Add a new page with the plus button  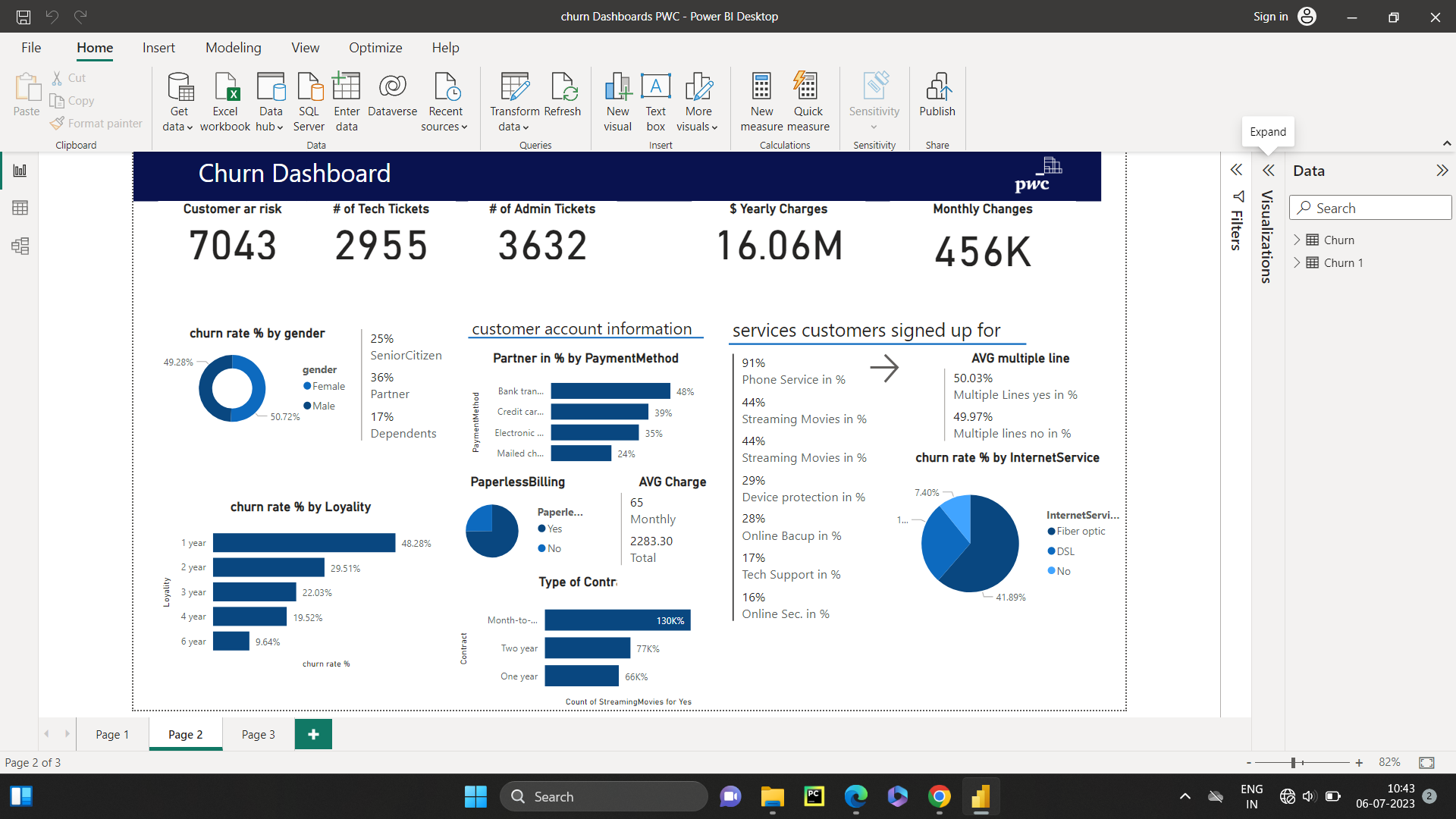tap(313, 734)
